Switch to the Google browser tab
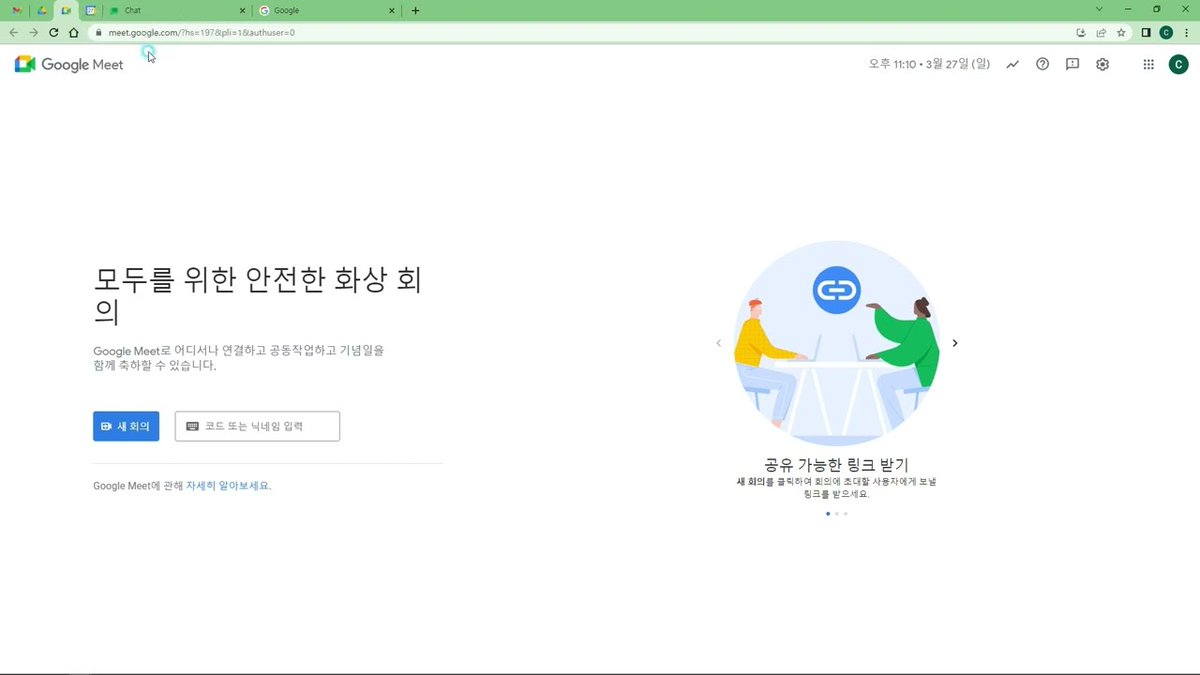This screenshot has width=1200, height=675. (x=328, y=10)
